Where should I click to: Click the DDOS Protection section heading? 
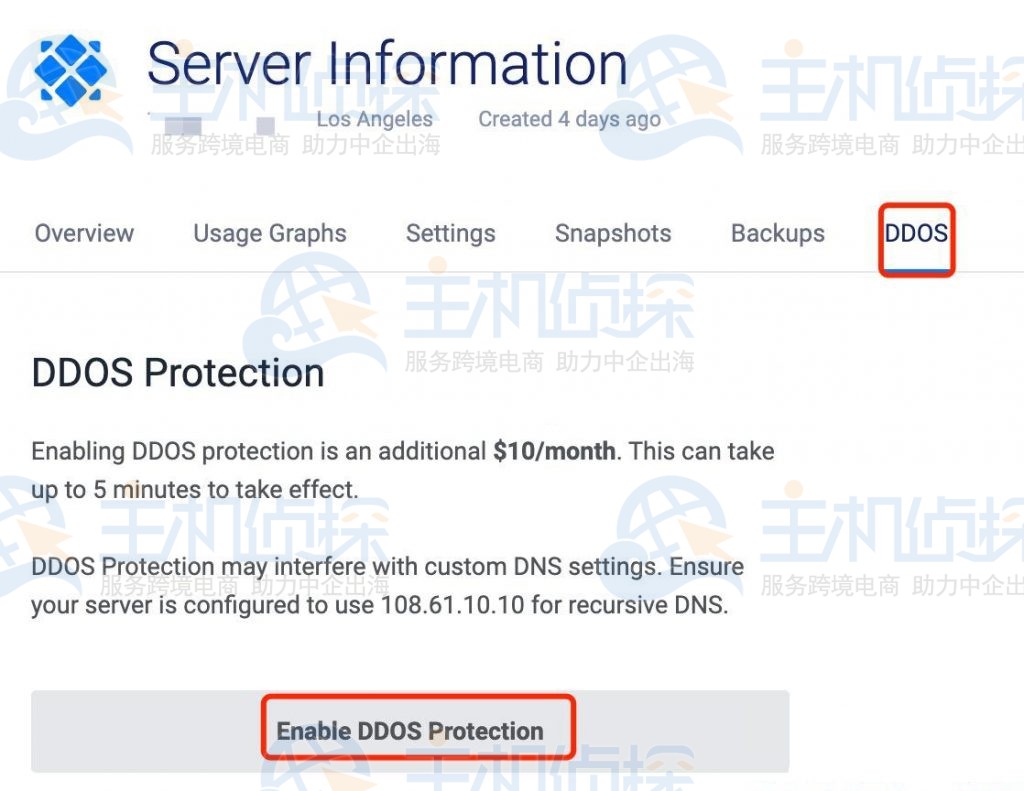pos(178,373)
